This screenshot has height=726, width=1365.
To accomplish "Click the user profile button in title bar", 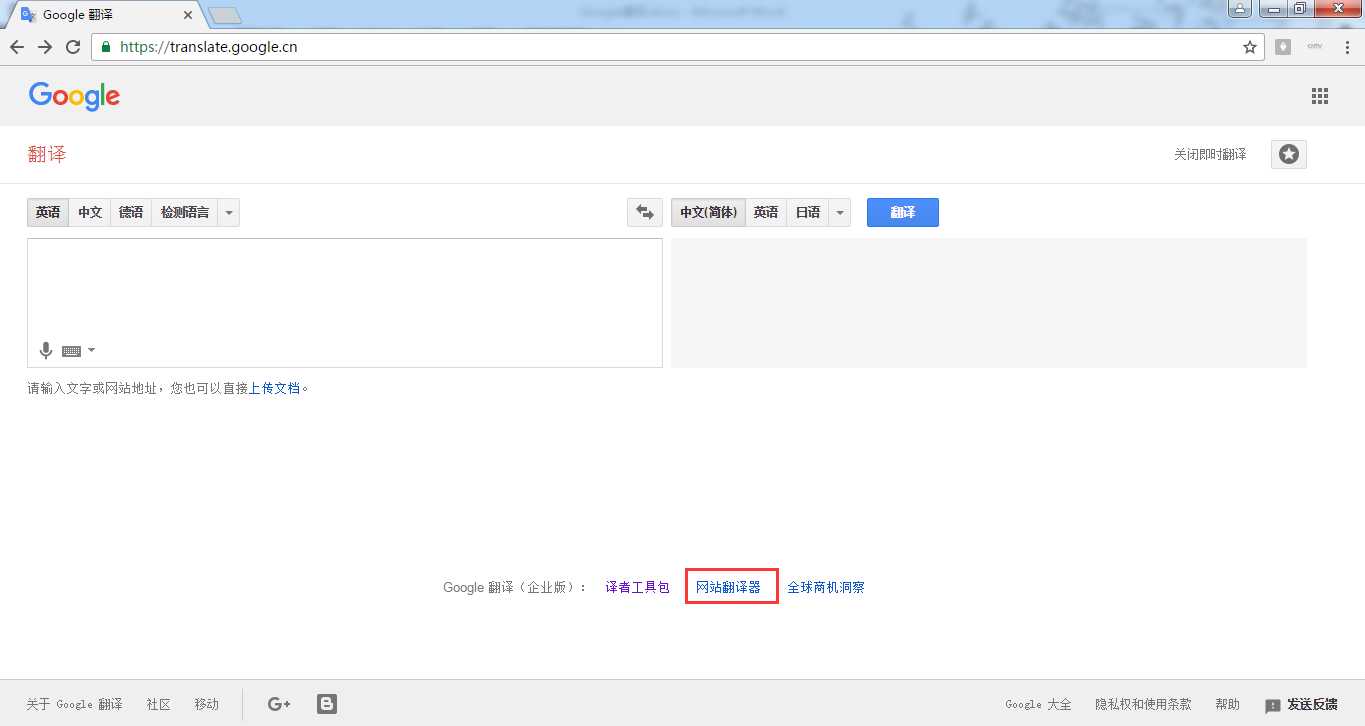I will (1239, 8).
